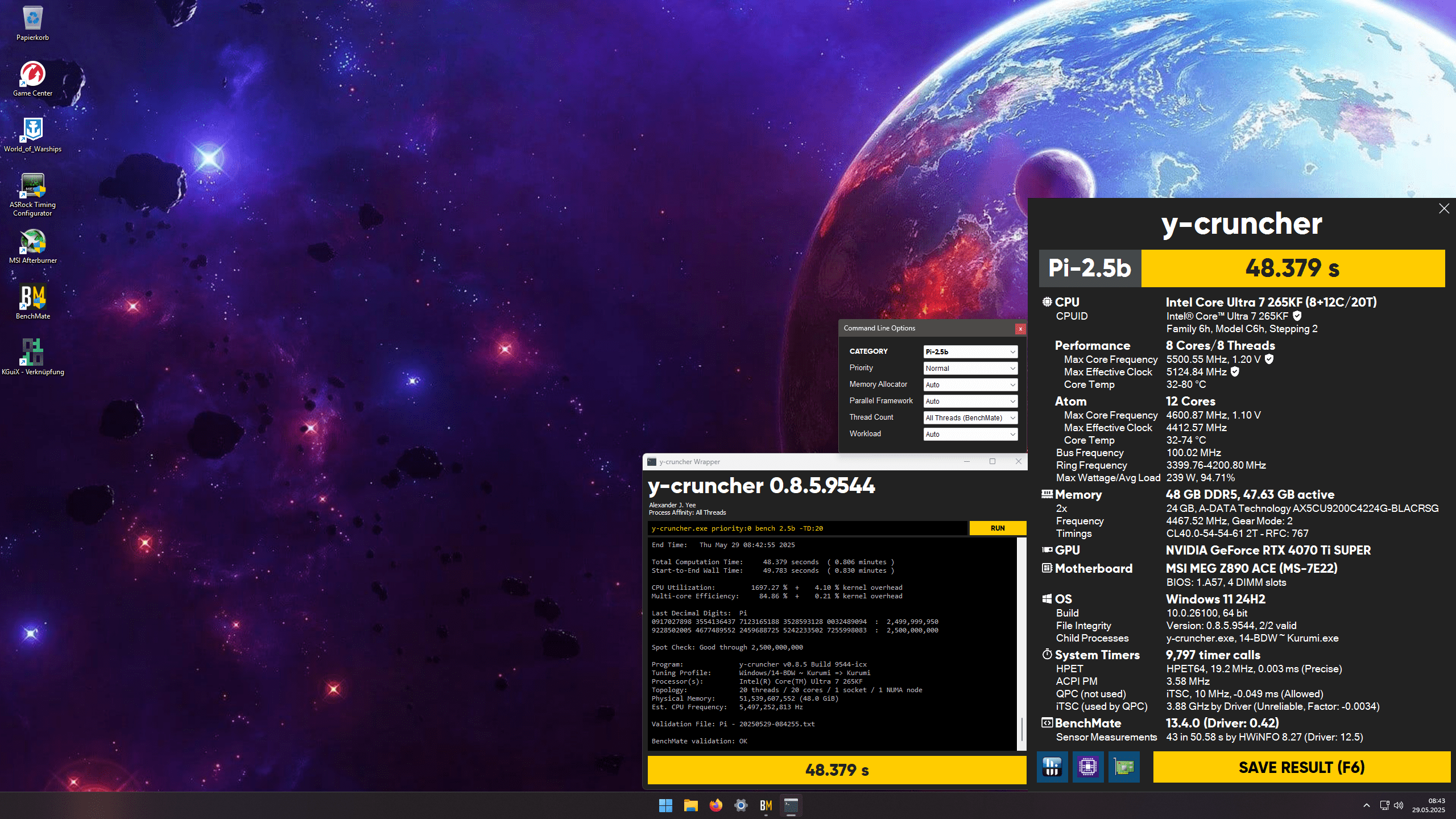Open the Papierkorb recycle bin

click(32, 23)
